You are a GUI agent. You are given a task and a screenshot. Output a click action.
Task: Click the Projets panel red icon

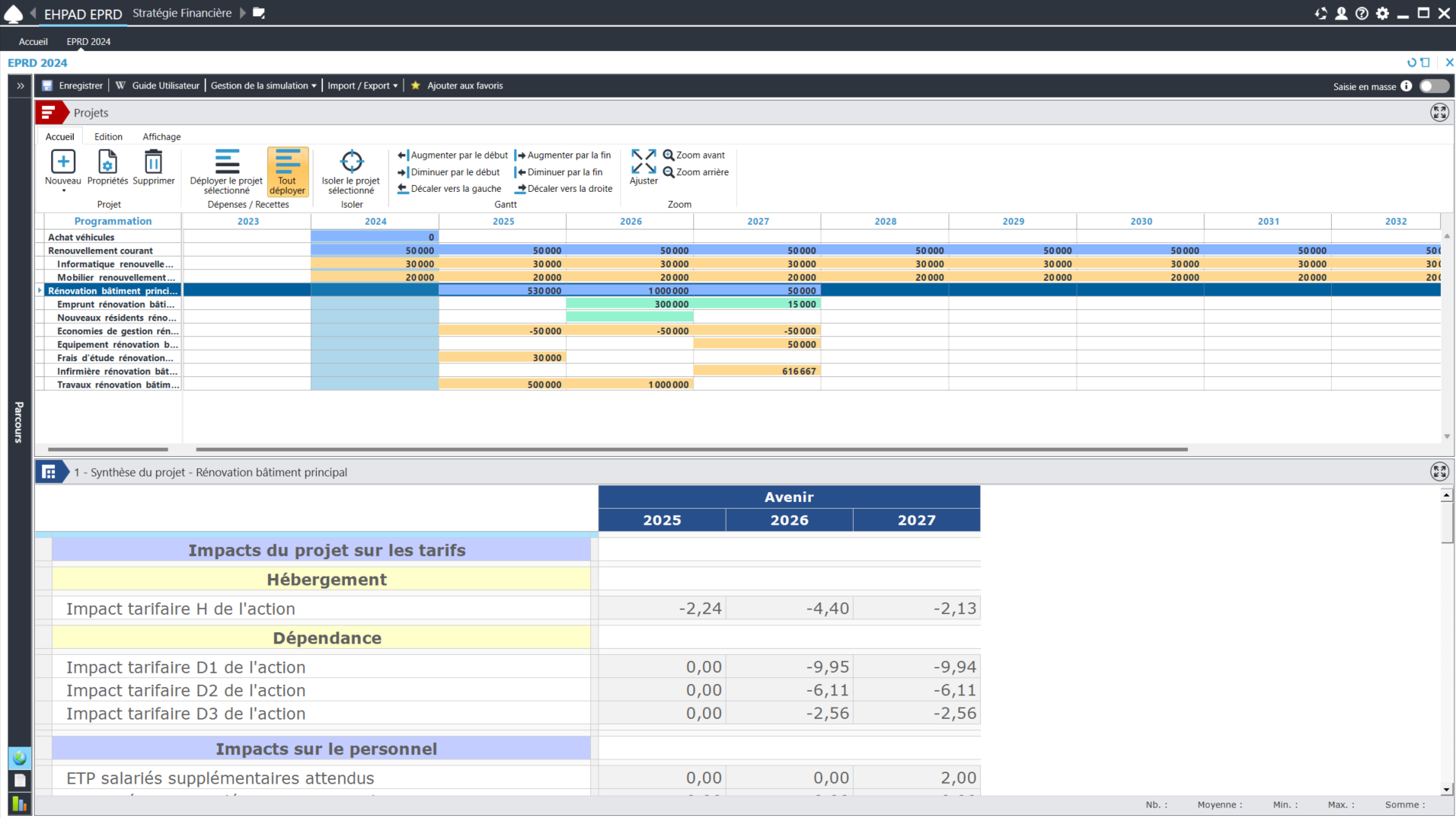coord(50,113)
